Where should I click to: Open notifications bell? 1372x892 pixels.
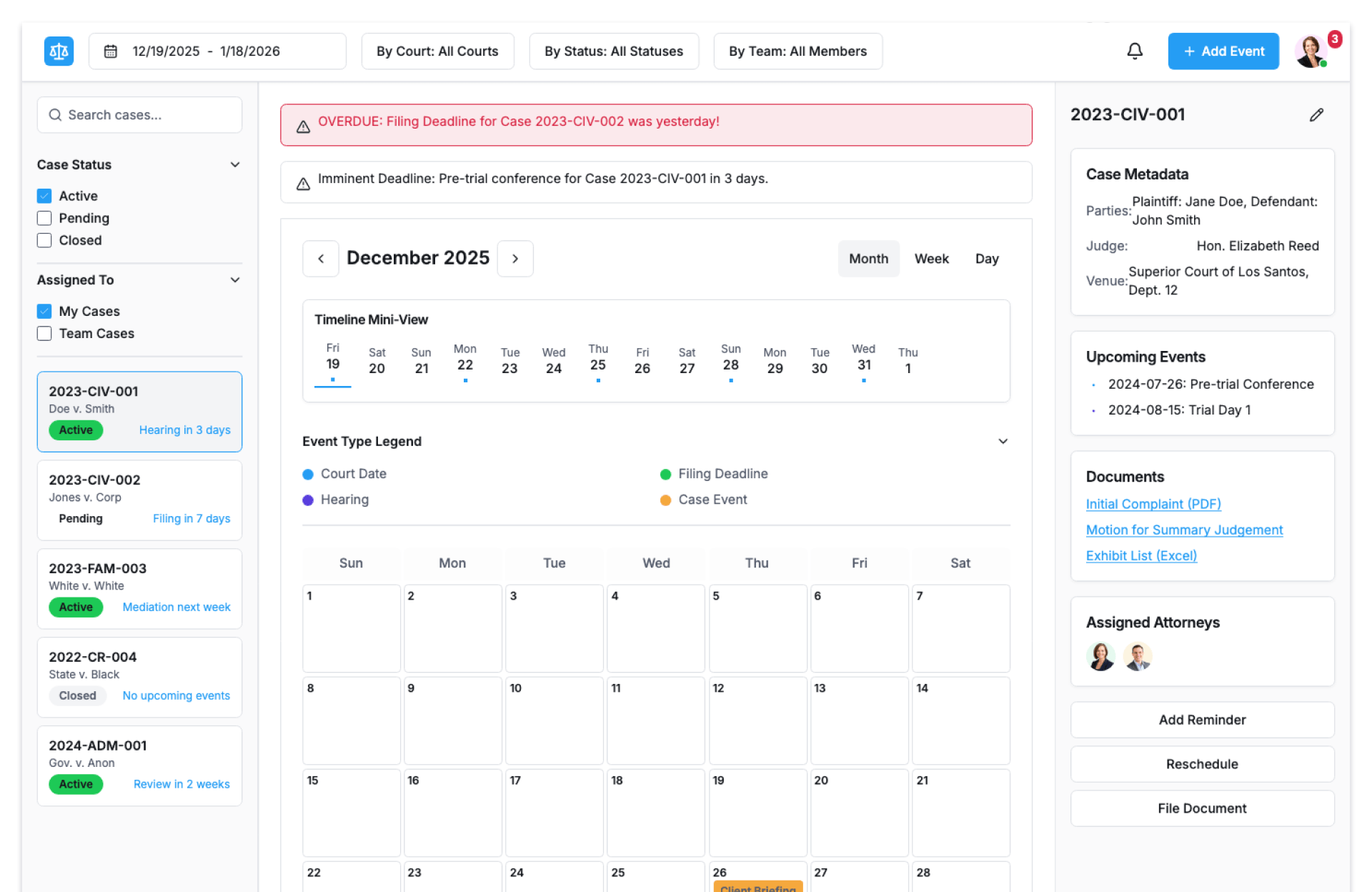(x=1135, y=51)
